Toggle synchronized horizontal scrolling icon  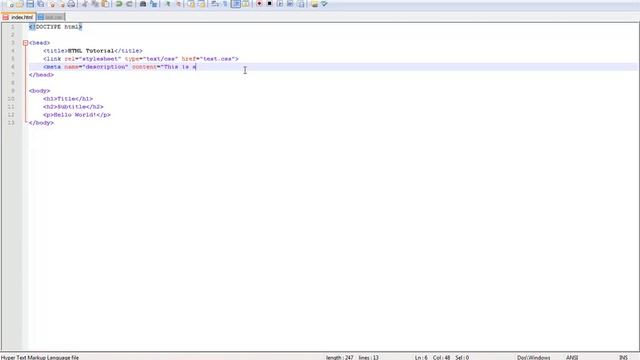pos(202,4)
